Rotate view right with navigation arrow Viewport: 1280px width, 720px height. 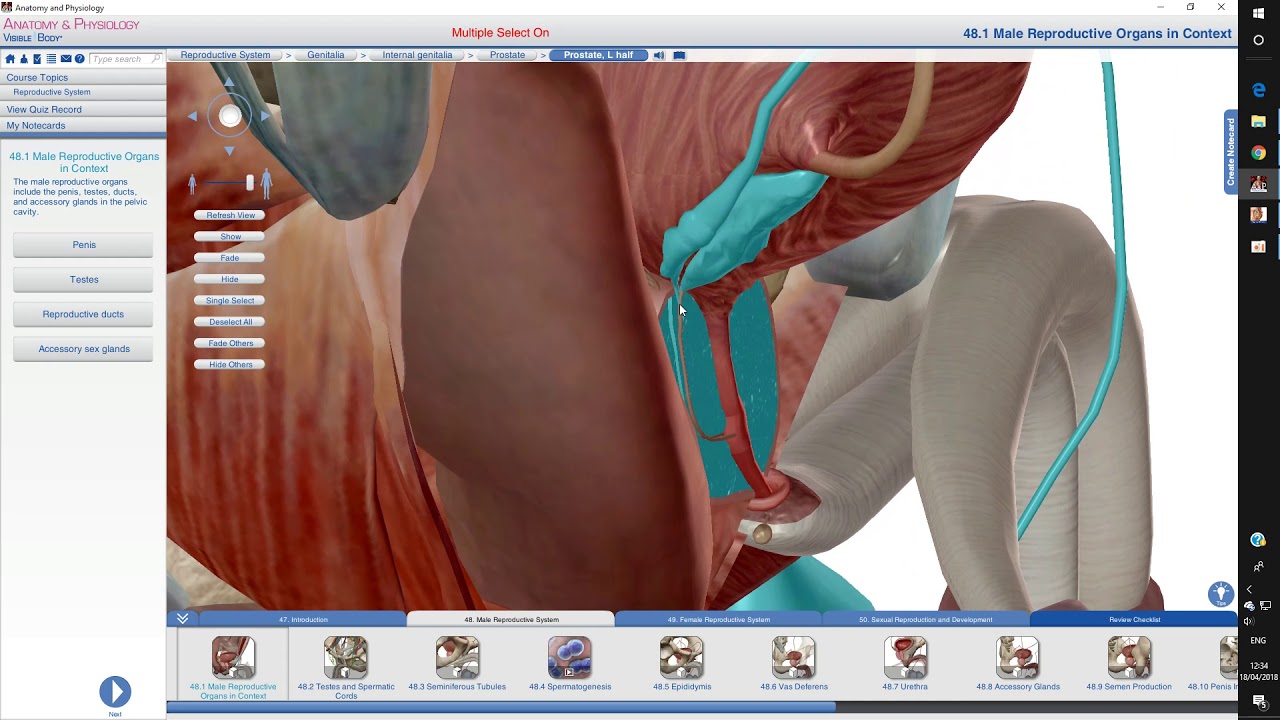point(265,116)
